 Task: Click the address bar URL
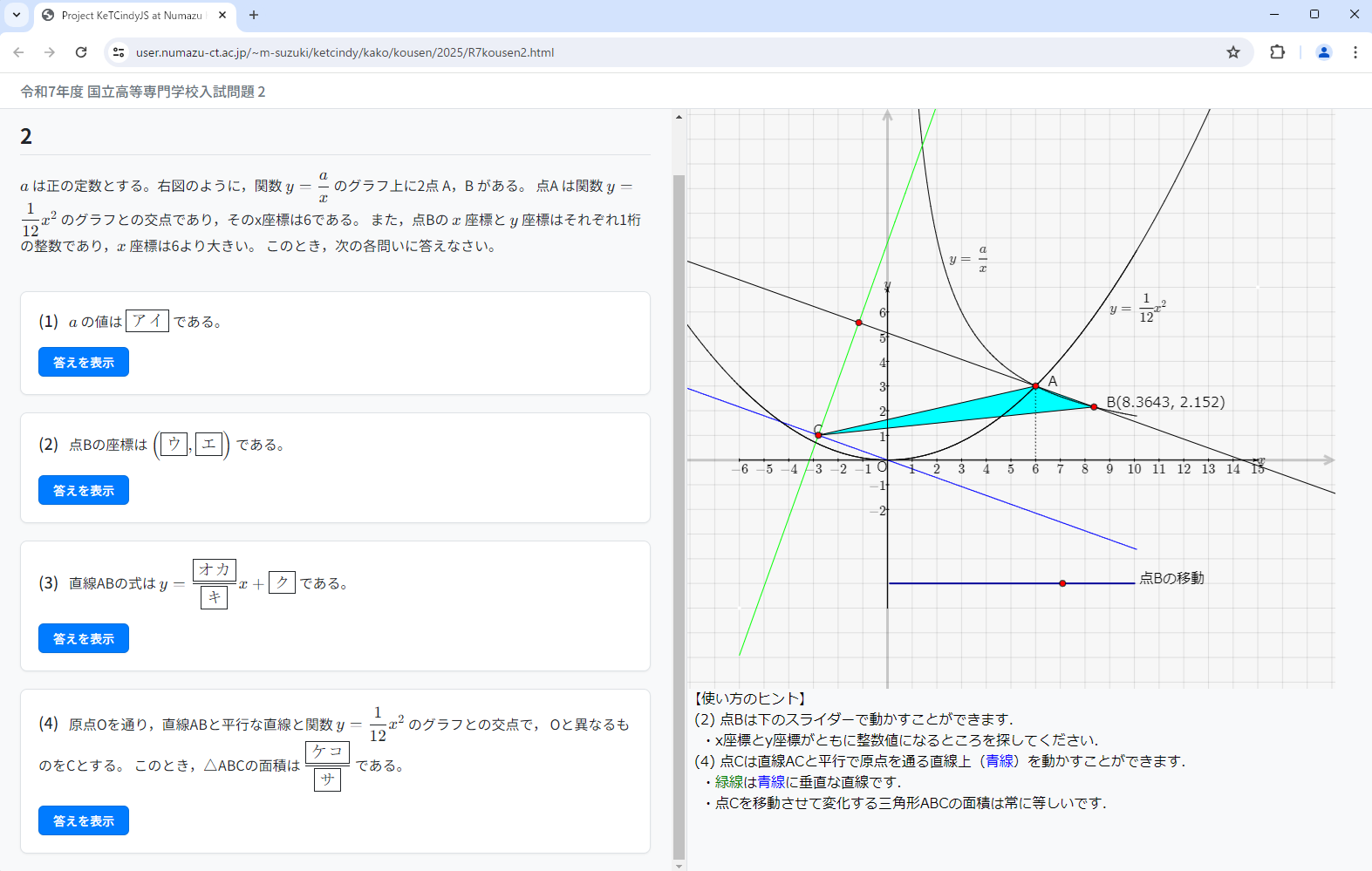click(x=345, y=52)
